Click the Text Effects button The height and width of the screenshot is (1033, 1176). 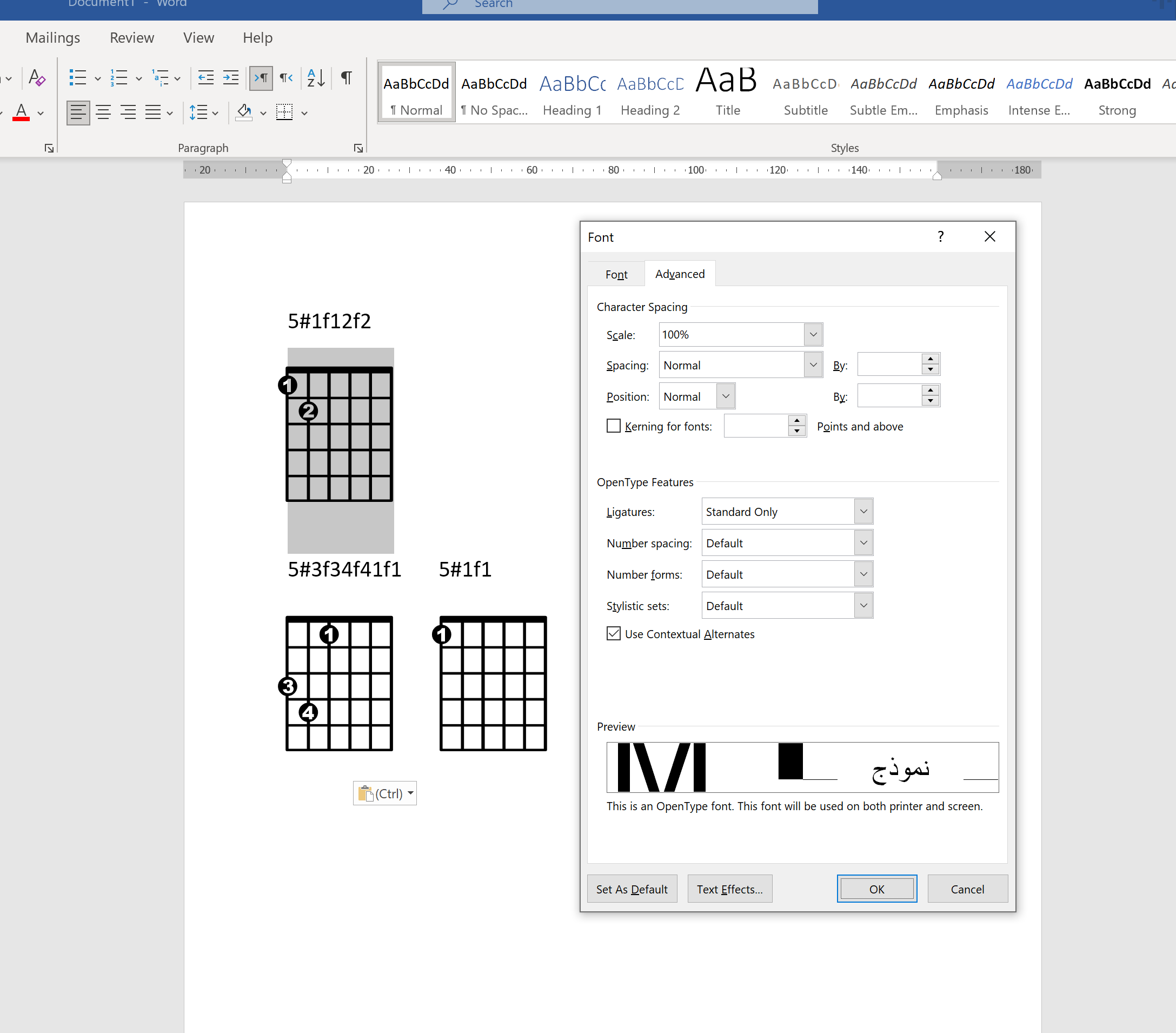[729, 888]
